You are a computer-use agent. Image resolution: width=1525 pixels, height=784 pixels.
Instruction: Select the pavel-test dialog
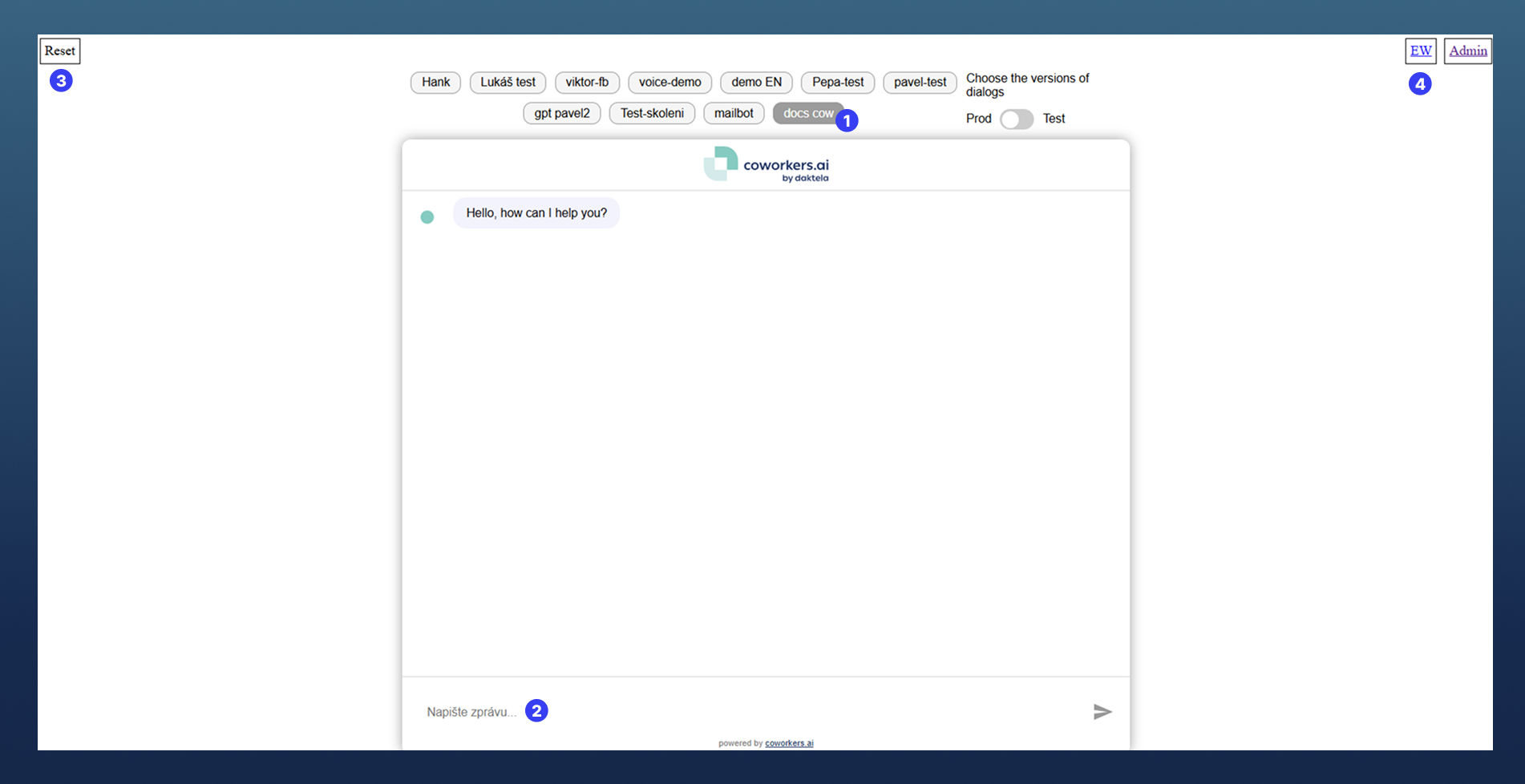point(919,82)
